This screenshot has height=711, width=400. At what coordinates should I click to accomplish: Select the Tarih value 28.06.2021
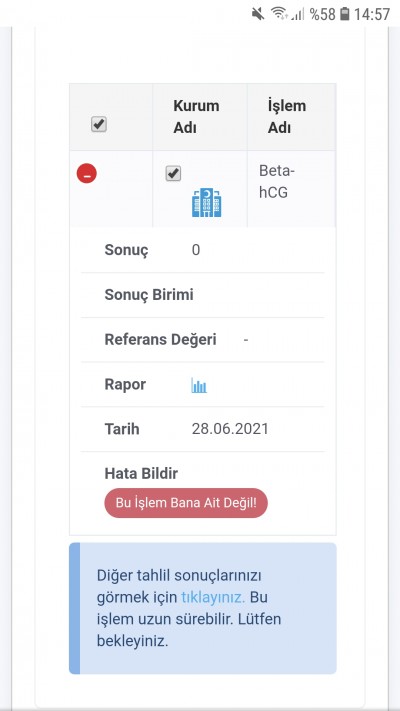[x=230, y=429]
